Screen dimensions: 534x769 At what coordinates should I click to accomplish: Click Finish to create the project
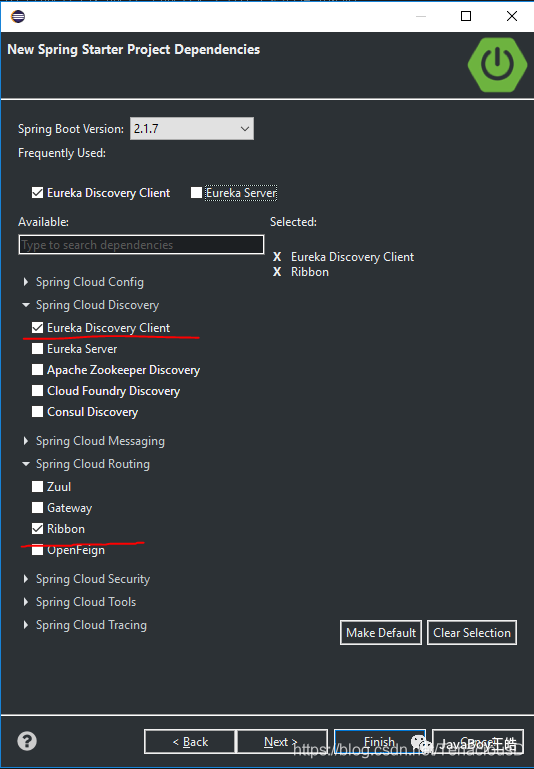[380, 742]
